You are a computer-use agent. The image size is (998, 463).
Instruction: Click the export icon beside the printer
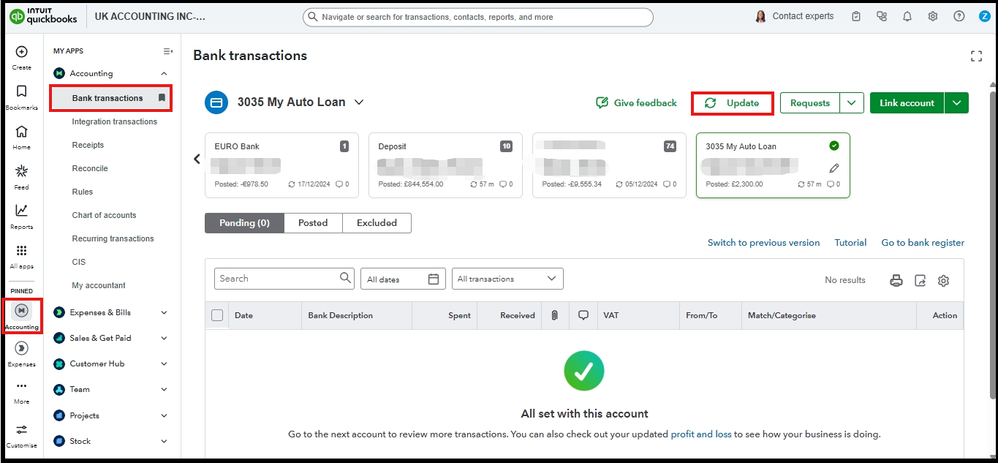pyautogui.click(x=920, y=280)
